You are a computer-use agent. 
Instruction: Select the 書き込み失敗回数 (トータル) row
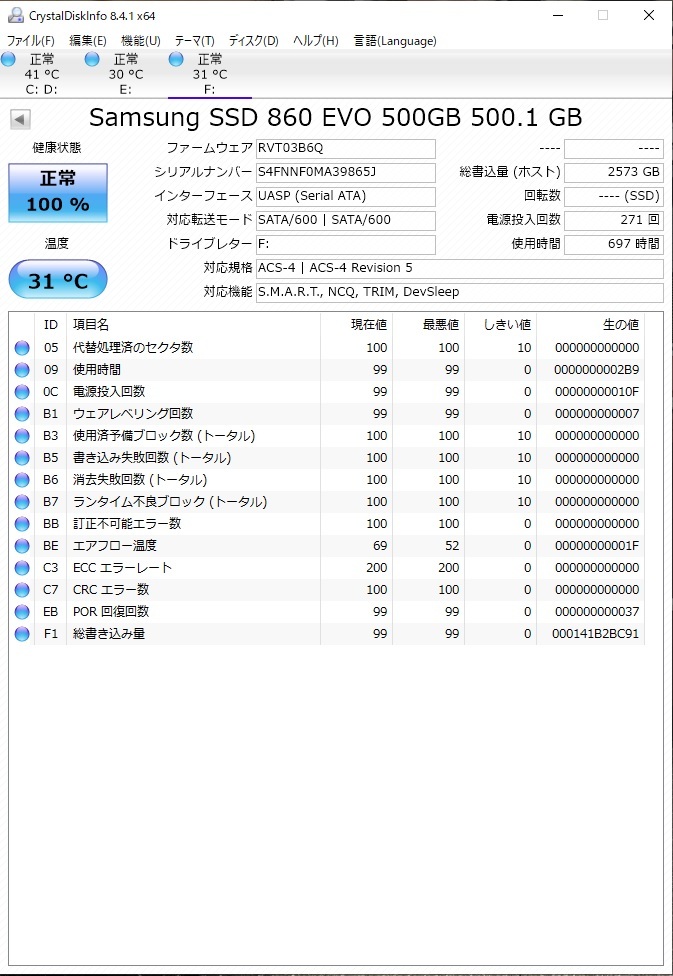(x=327, y=458)
